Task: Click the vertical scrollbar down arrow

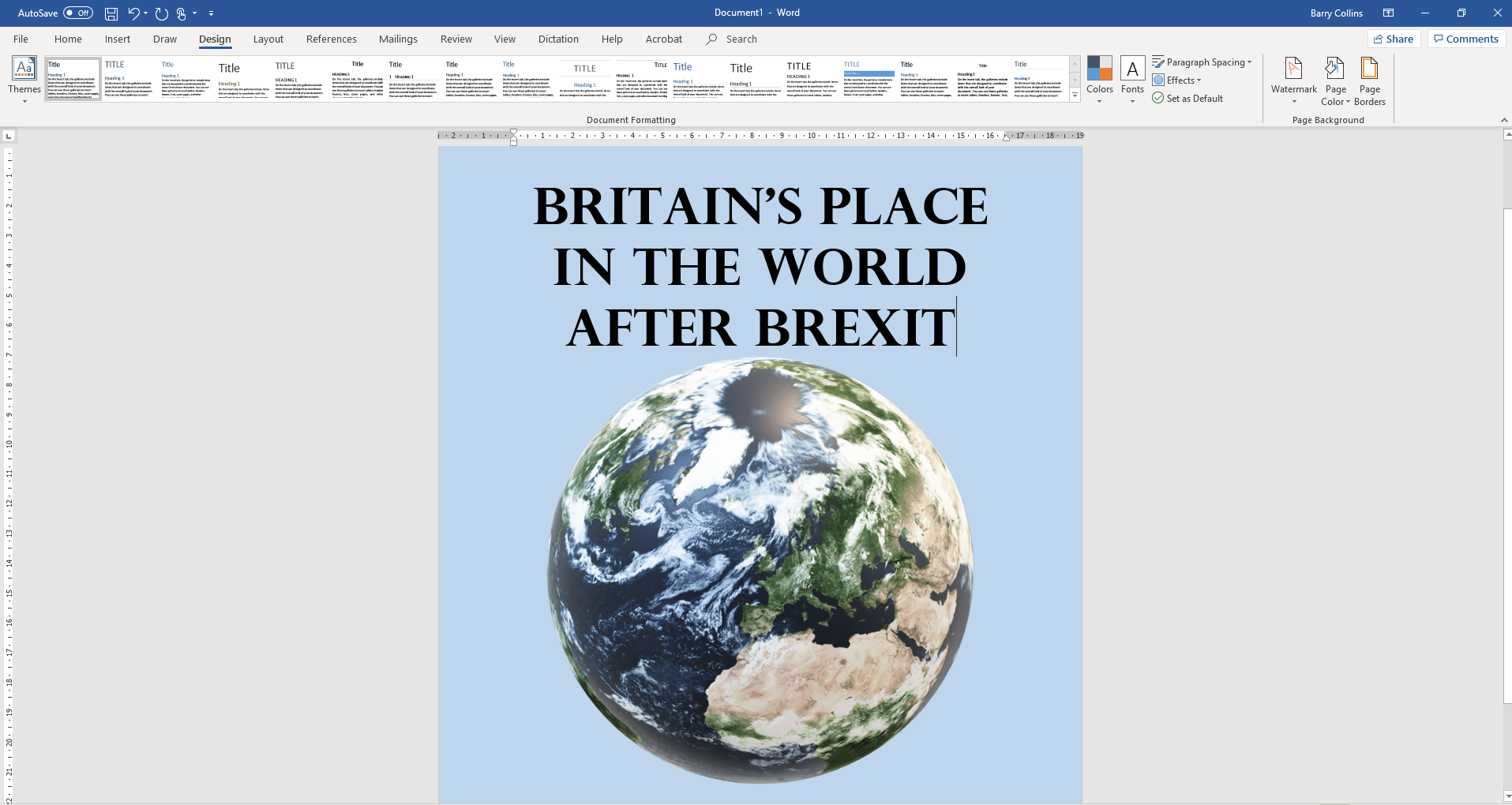Action: (1507, 796)
